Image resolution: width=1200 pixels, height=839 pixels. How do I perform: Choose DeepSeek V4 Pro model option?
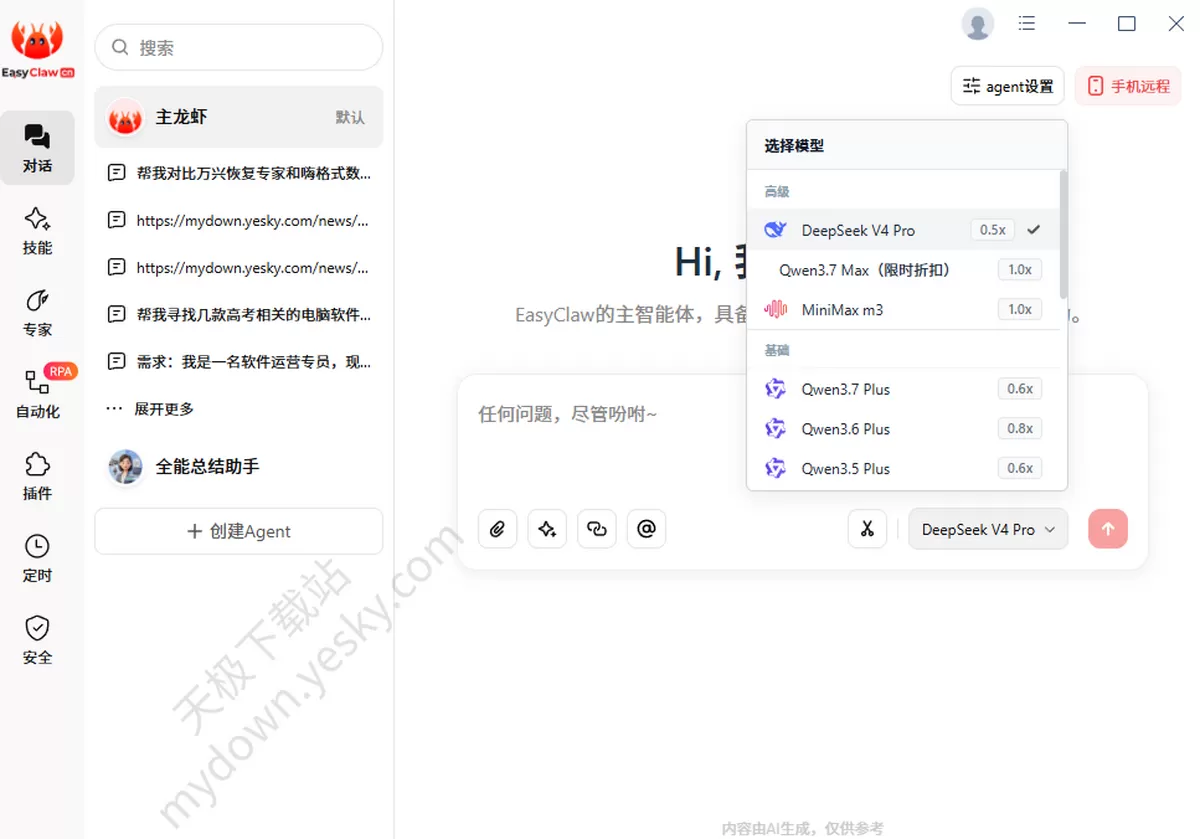(903, 230)
